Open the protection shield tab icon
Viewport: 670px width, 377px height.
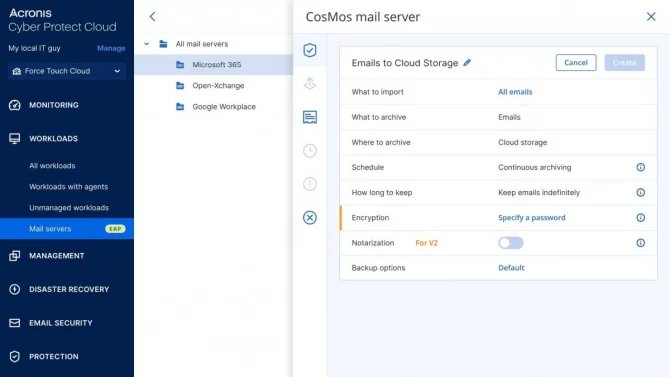click(x=310, y=50)
